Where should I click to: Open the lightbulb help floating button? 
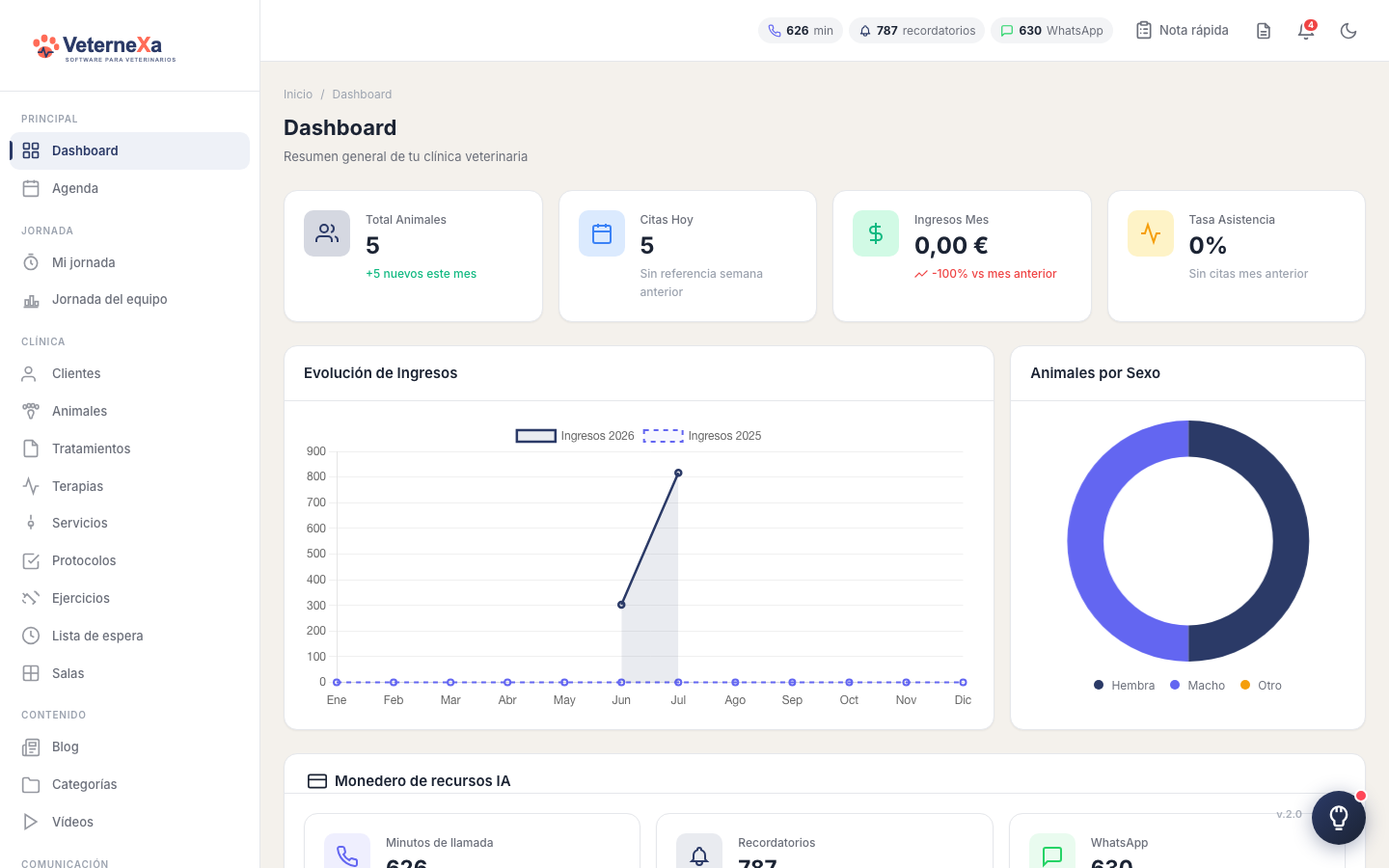click(1339, 818)
